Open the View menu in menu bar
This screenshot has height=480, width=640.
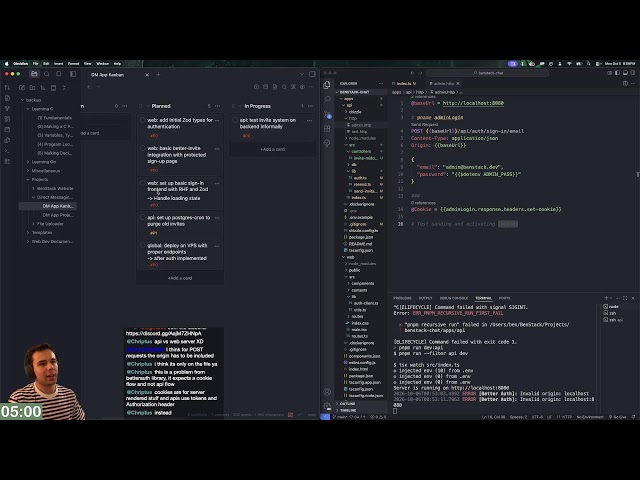tap(87, 64)
